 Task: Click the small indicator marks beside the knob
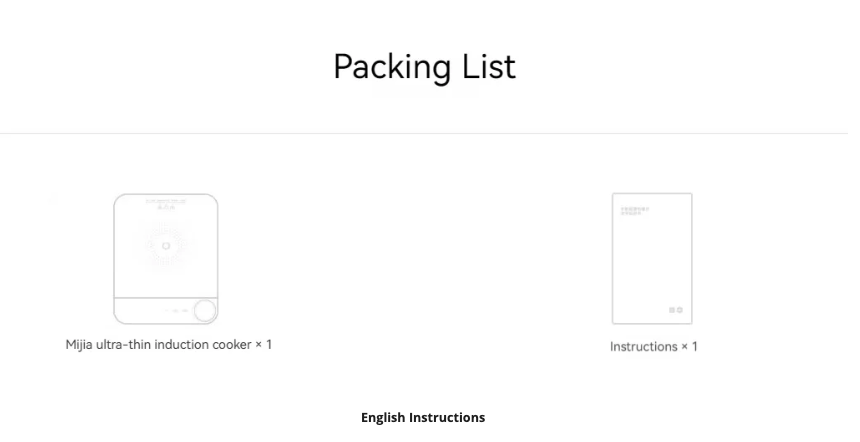coord(177,310)
